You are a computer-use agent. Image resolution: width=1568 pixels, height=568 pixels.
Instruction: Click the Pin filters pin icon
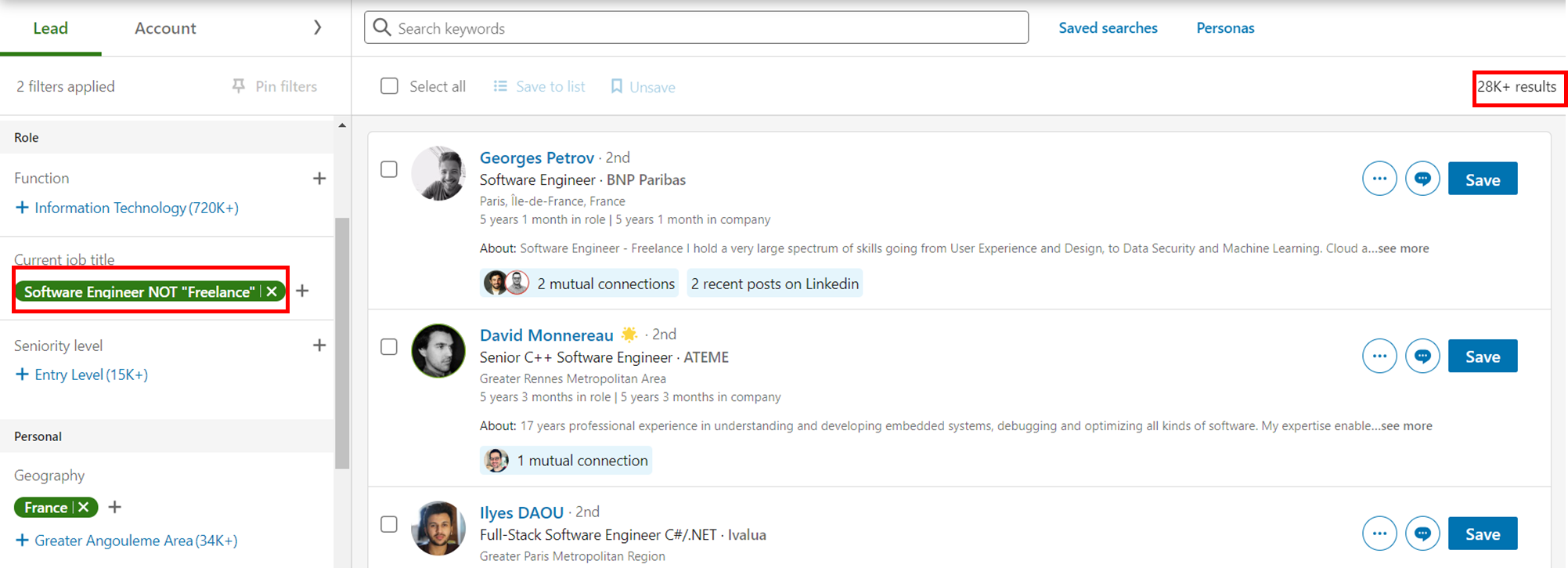[239, 86]
